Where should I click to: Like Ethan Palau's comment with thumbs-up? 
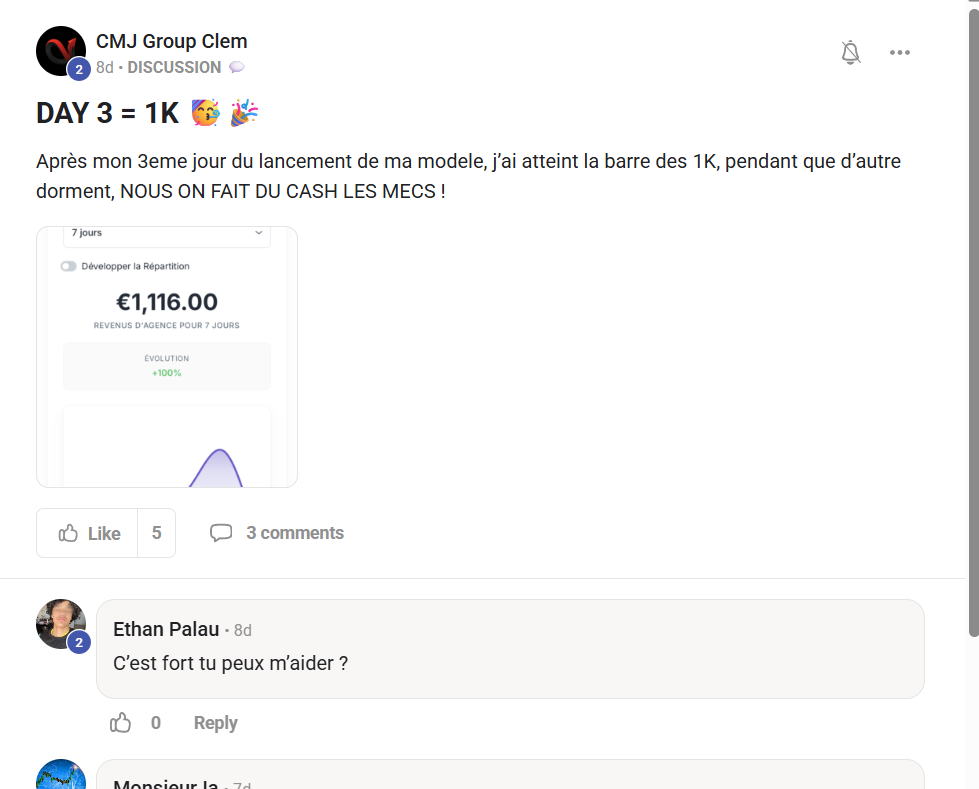[121, 722]
